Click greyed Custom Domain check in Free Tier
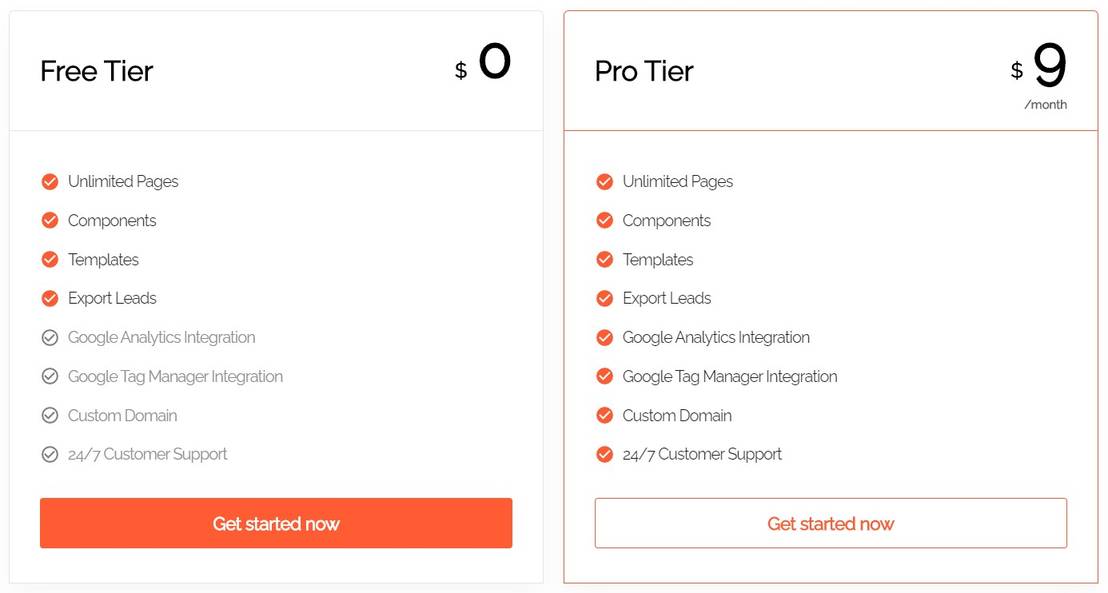This screenshot has height=593, width=1108. pos(50,415)
